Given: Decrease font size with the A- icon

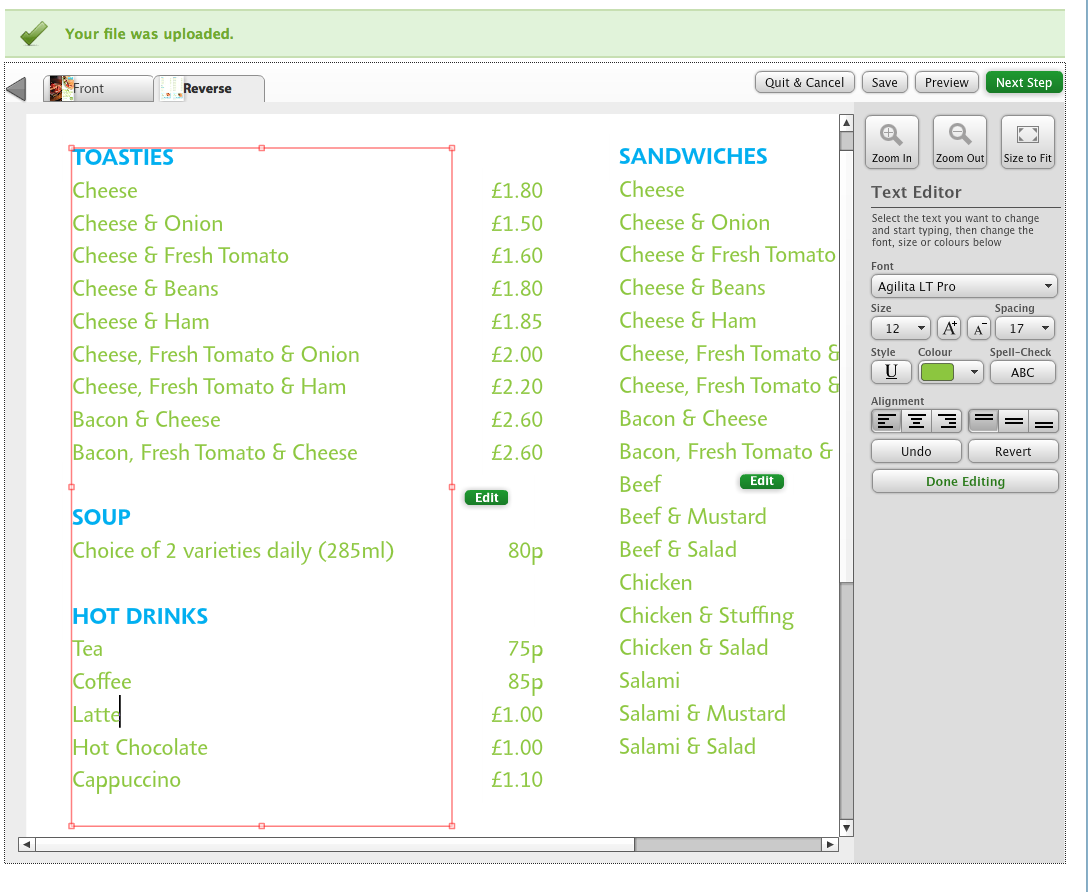Looking at the screenshot, I should (x=978, y=327).
